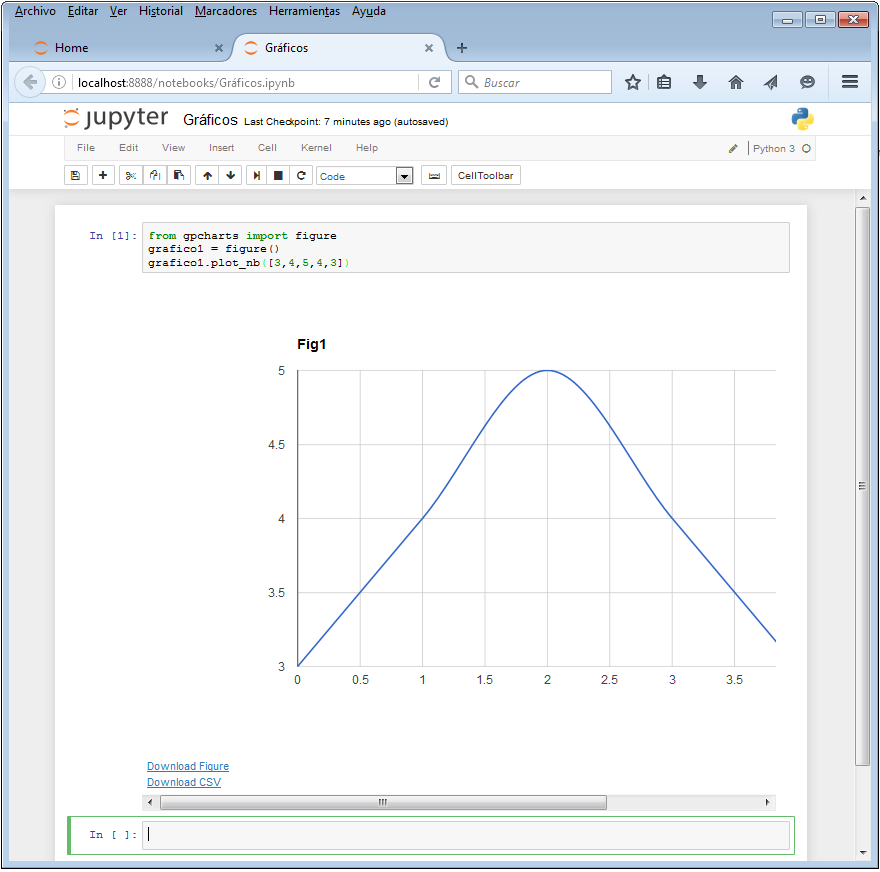
Task: Open the command palette keyboard icon
Action: point(434,175)
